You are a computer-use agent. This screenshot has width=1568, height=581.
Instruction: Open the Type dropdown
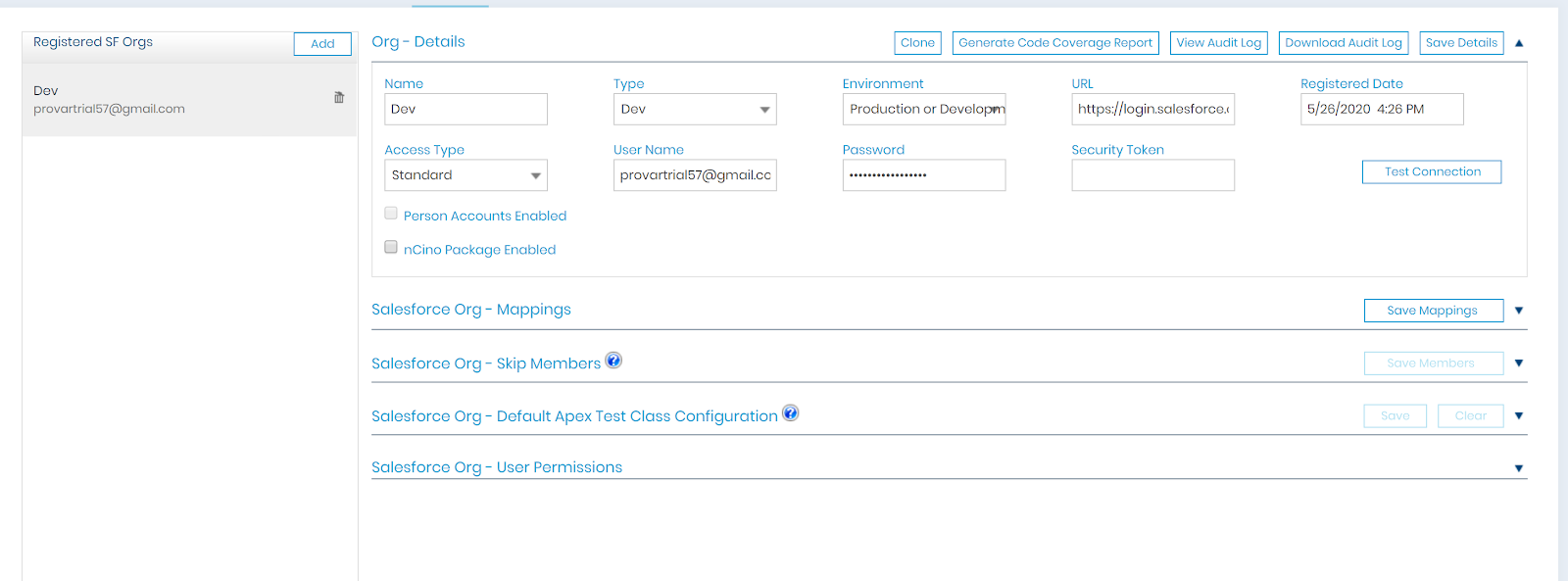click(x=695, y=109)
